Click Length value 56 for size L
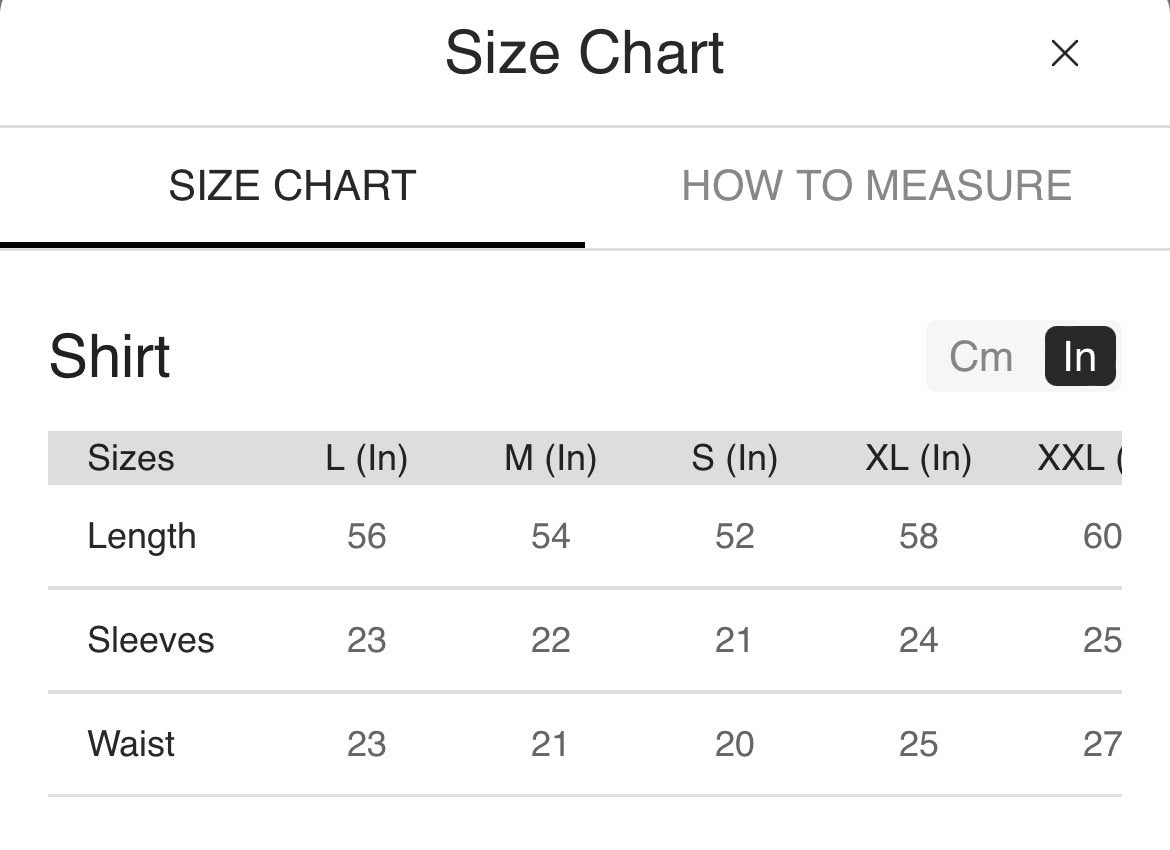The height and width of the screenshot is (850, 1170). pyautogui.click(x=366, y=537)
